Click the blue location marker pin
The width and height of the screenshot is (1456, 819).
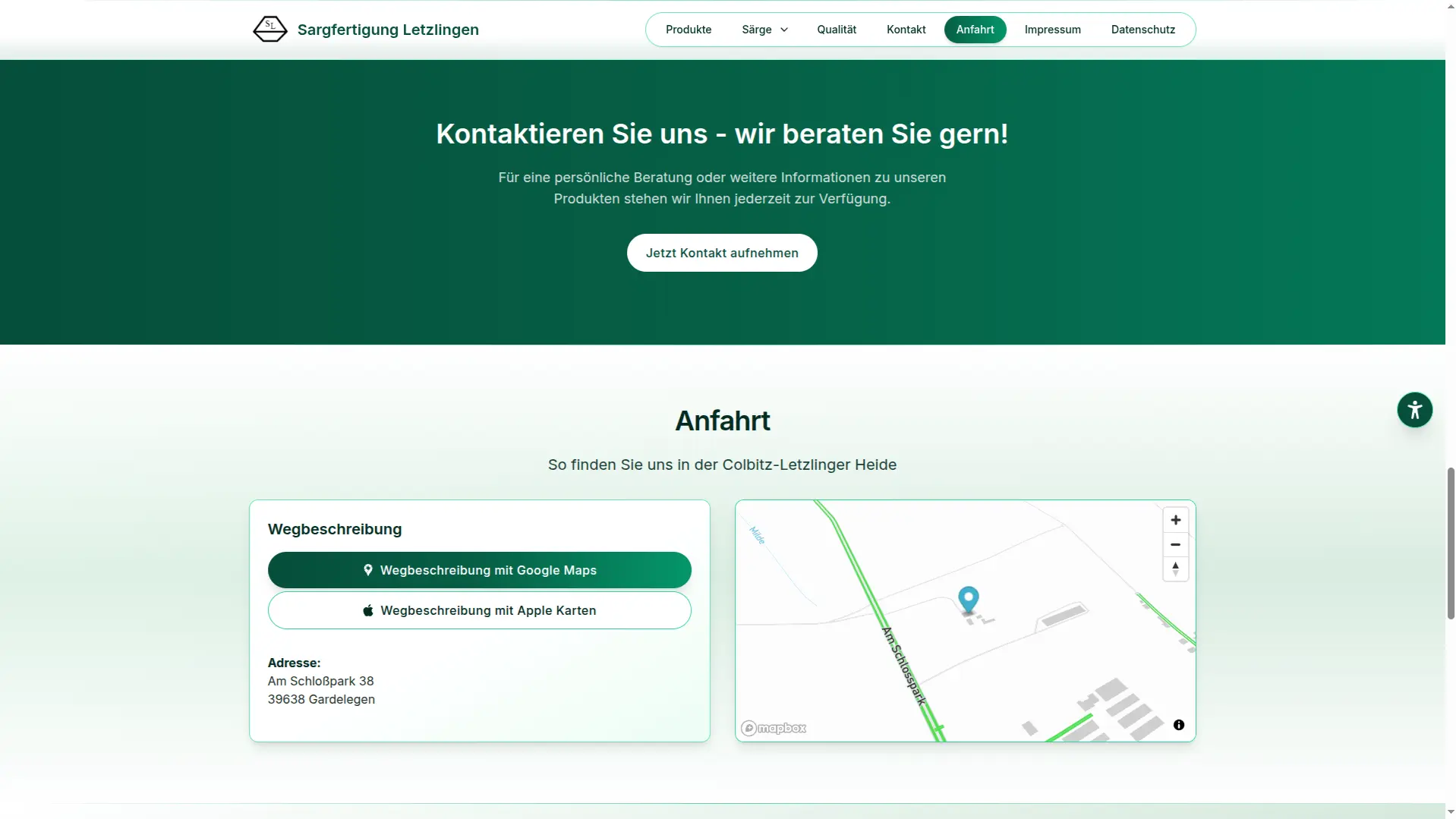(x=968, y=600)
